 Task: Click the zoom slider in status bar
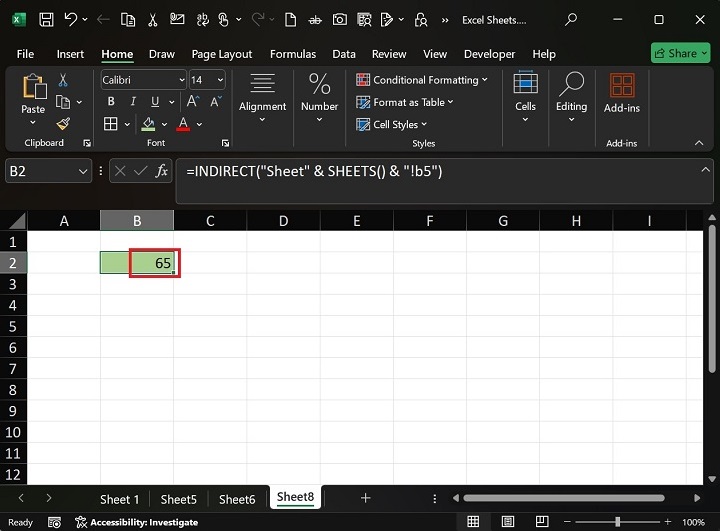[x=617, y=522]
